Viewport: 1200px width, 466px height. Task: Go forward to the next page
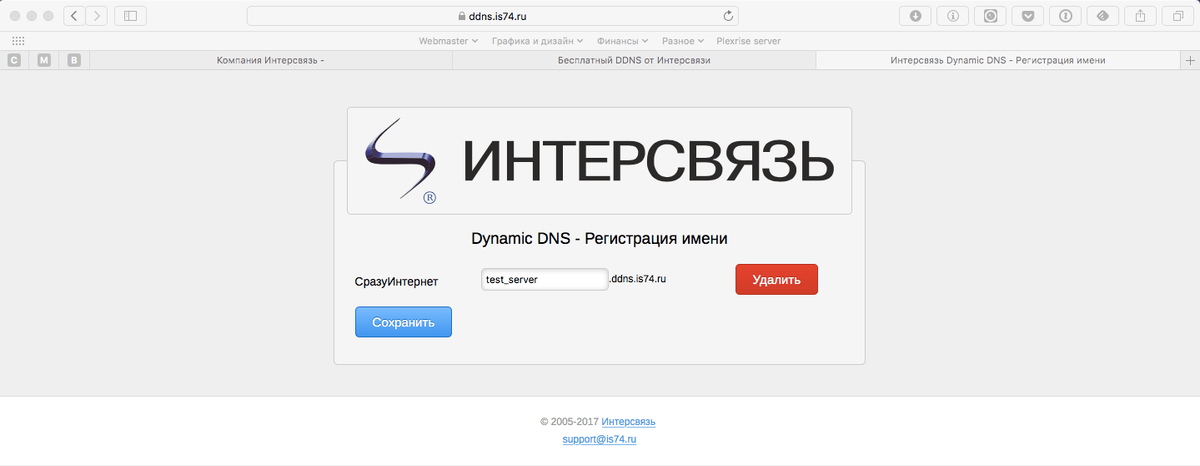click(98, 16)
